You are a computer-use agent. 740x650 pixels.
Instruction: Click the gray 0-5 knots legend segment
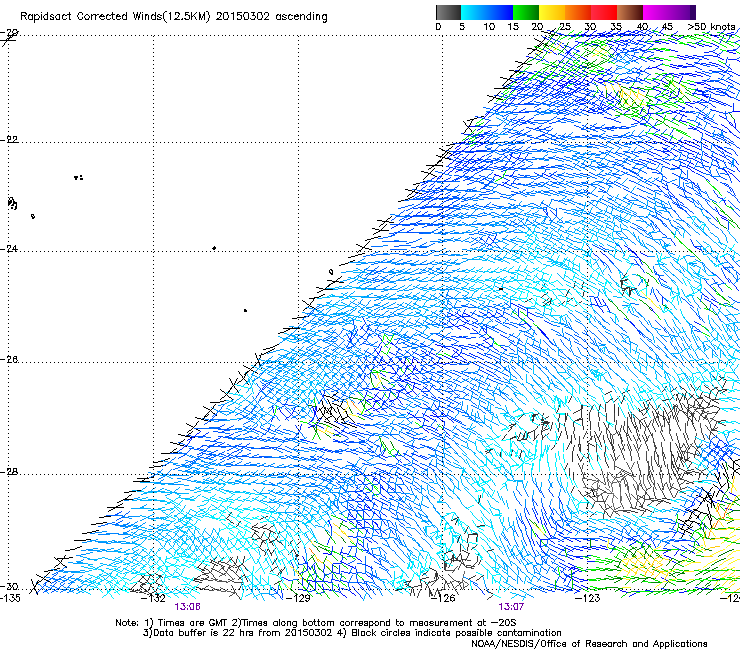[x=448, y=12]
